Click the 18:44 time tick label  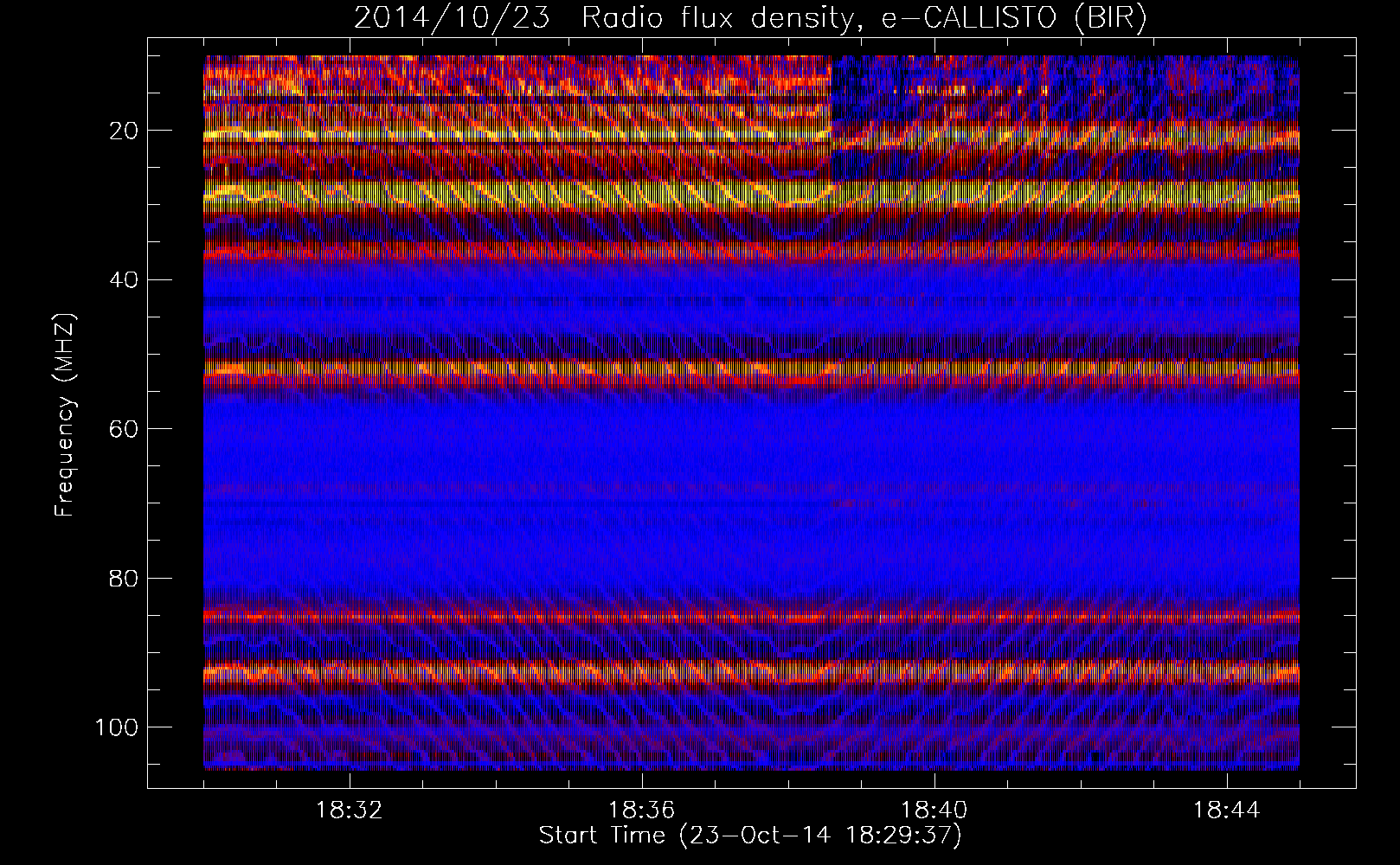[1227, 811]
